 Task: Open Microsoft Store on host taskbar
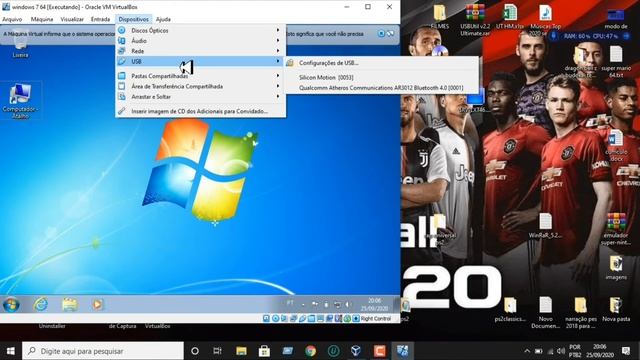[x=264, y=351]
